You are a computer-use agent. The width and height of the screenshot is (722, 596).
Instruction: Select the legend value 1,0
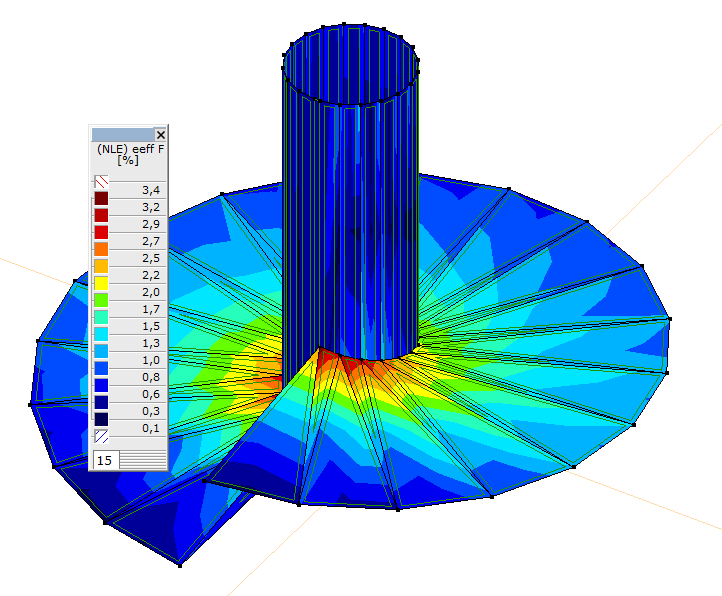[x=151, y=360]
